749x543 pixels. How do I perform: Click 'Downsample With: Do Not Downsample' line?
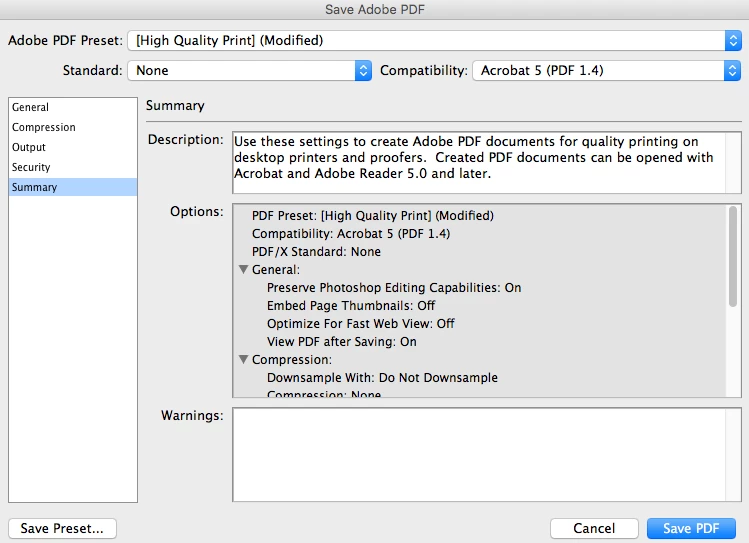point(382,378)
